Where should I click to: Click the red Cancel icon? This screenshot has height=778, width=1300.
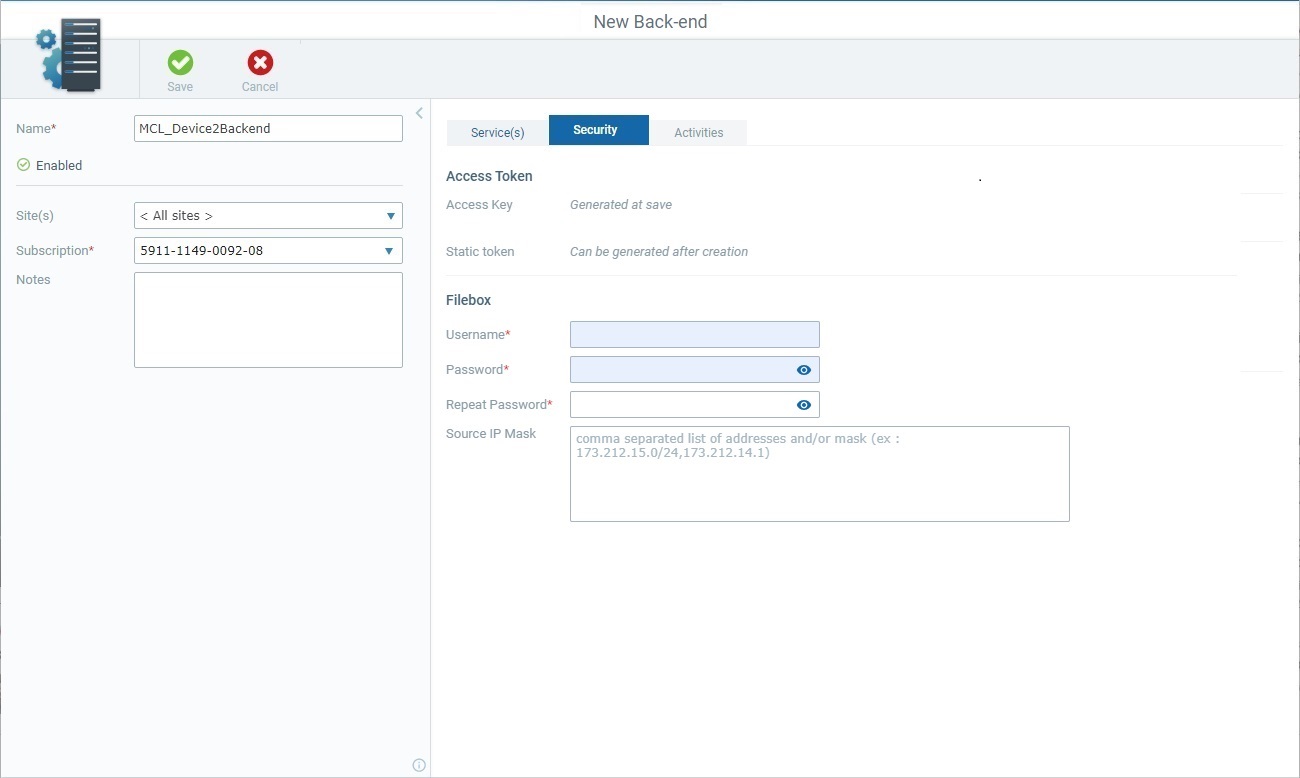tap(259, 64)
